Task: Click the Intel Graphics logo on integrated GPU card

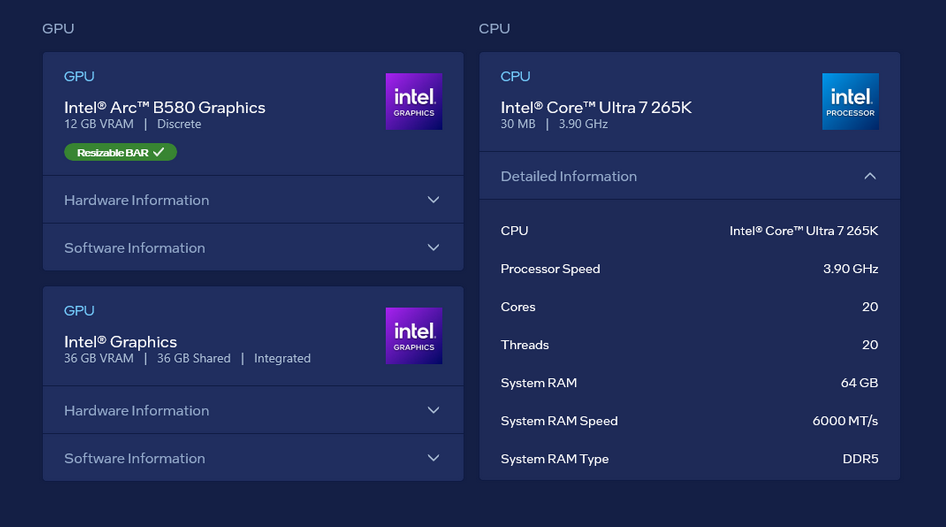Action: click(414, 335)
